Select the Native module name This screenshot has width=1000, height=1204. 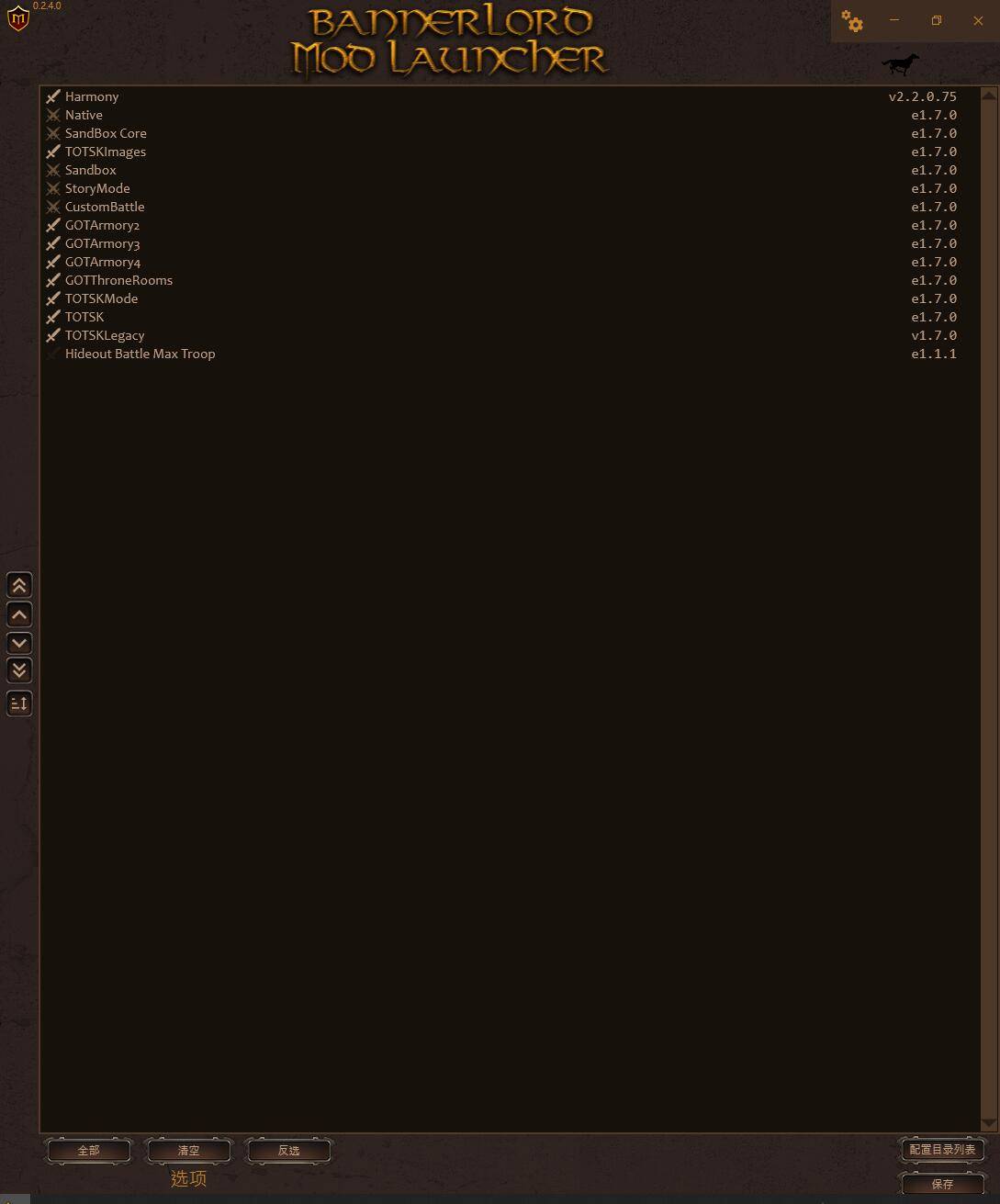[84, 115]
